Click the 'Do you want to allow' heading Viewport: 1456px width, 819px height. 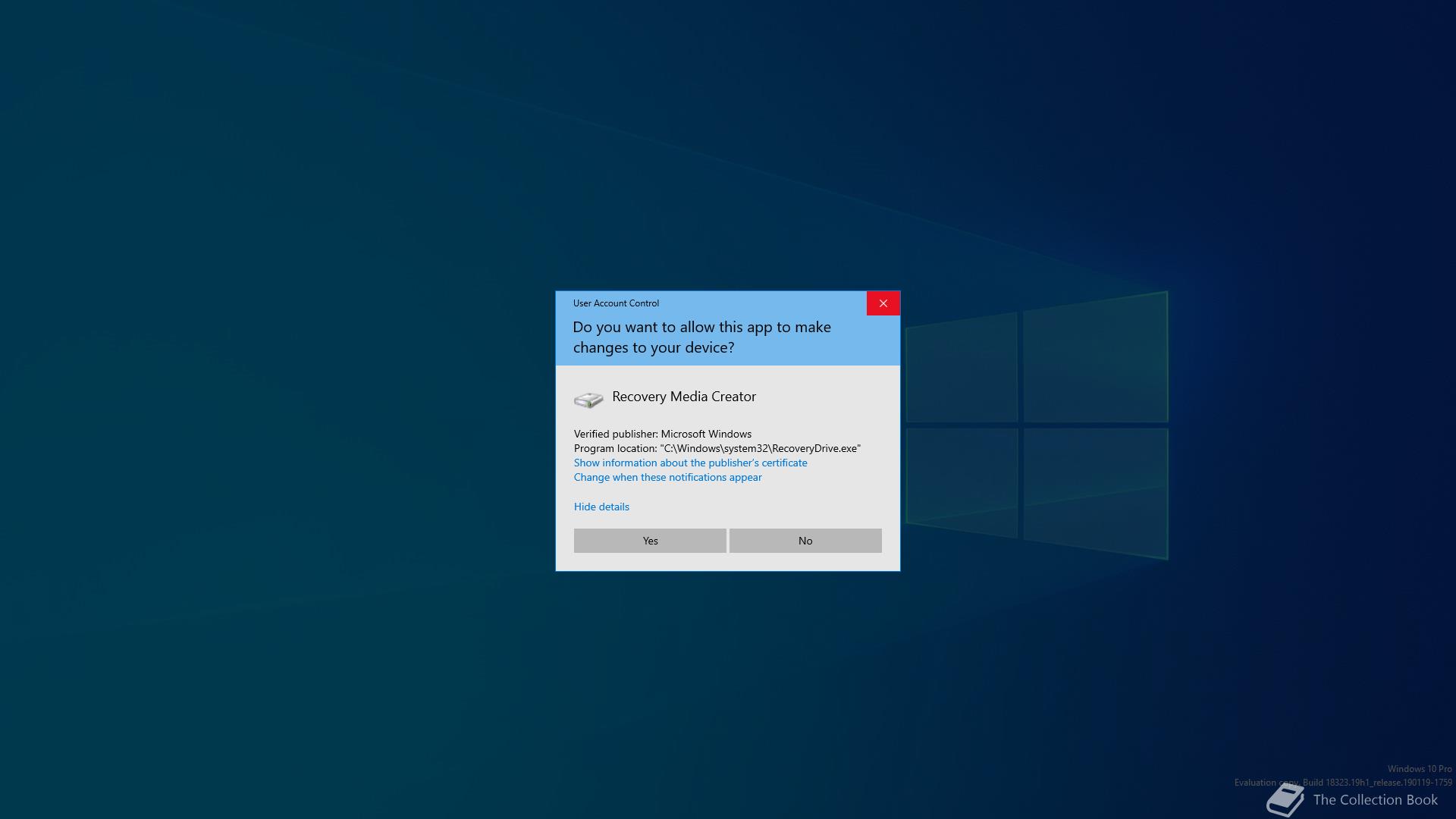[701, 337]
